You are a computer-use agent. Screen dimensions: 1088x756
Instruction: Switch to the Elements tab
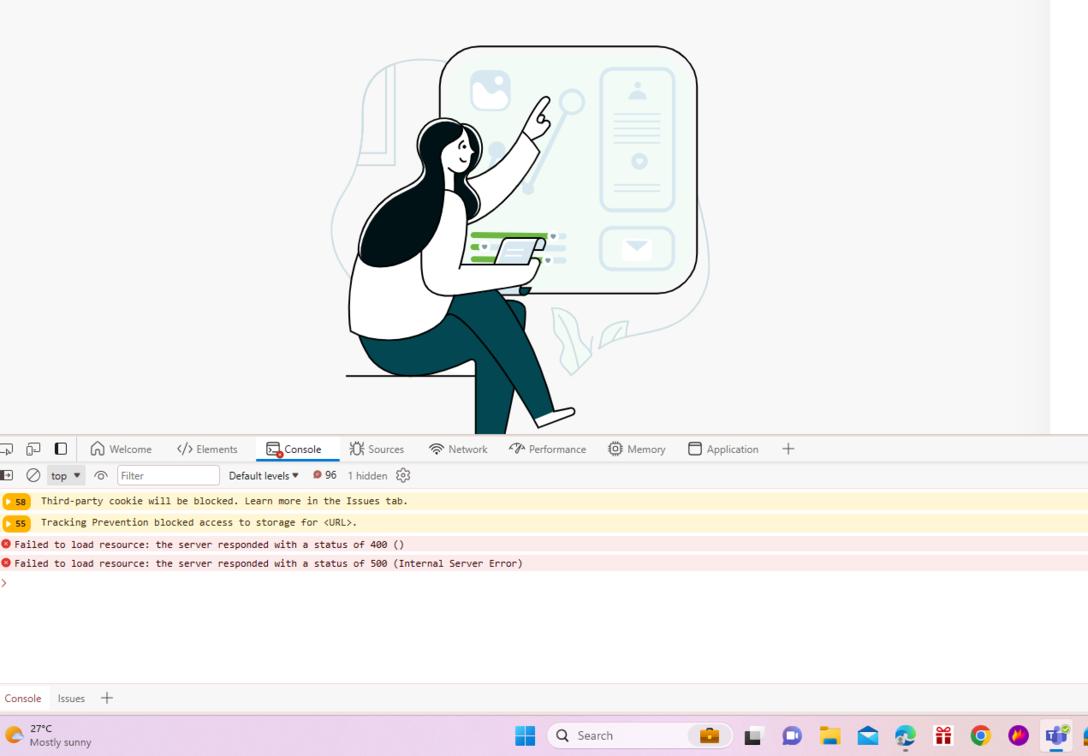coord(207,449)
